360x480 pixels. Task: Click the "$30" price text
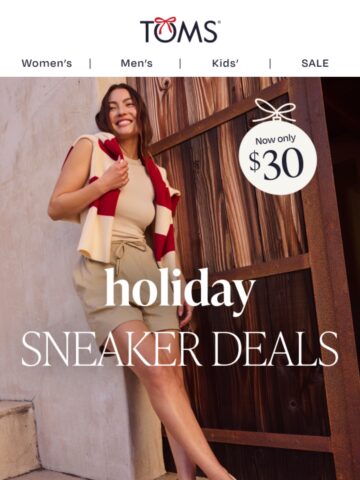(x=277, y=164)
